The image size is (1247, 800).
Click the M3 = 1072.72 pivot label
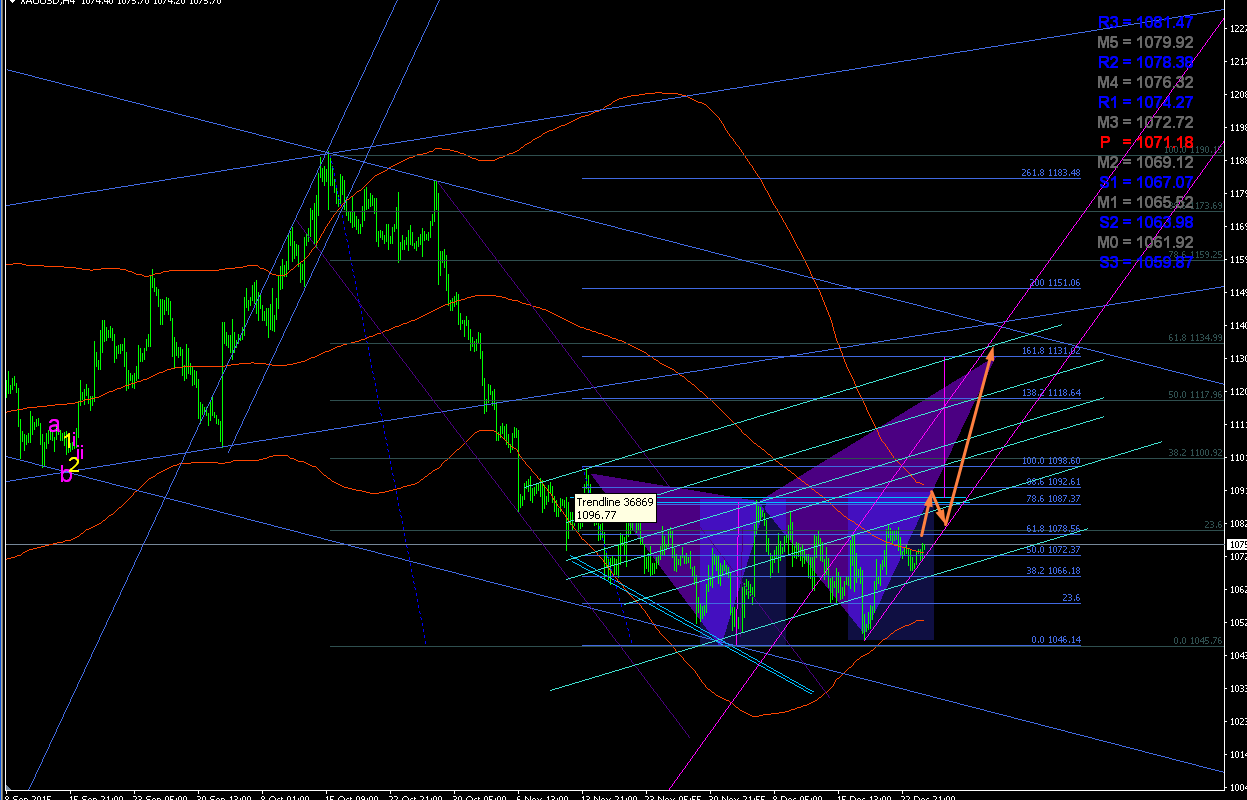1145,122
